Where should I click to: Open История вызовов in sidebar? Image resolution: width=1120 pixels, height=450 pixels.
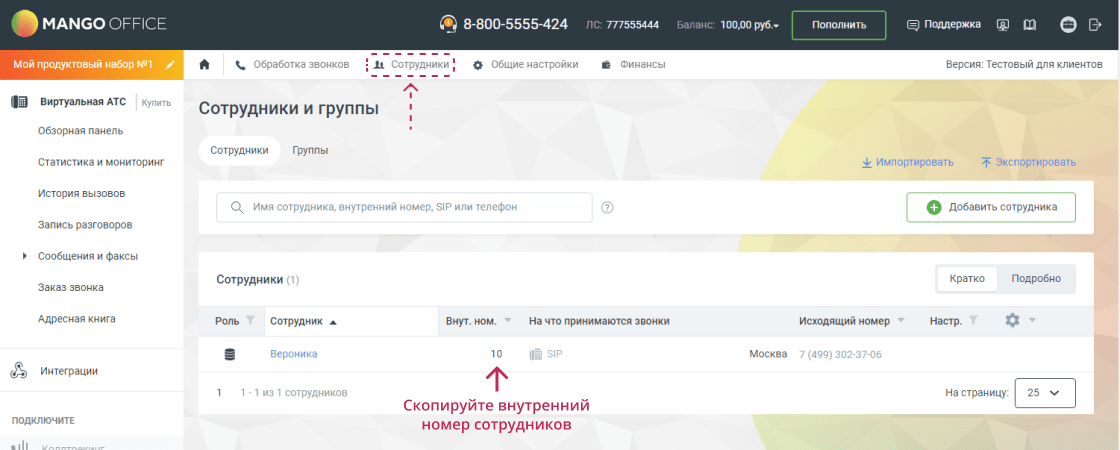pos(82,194)
